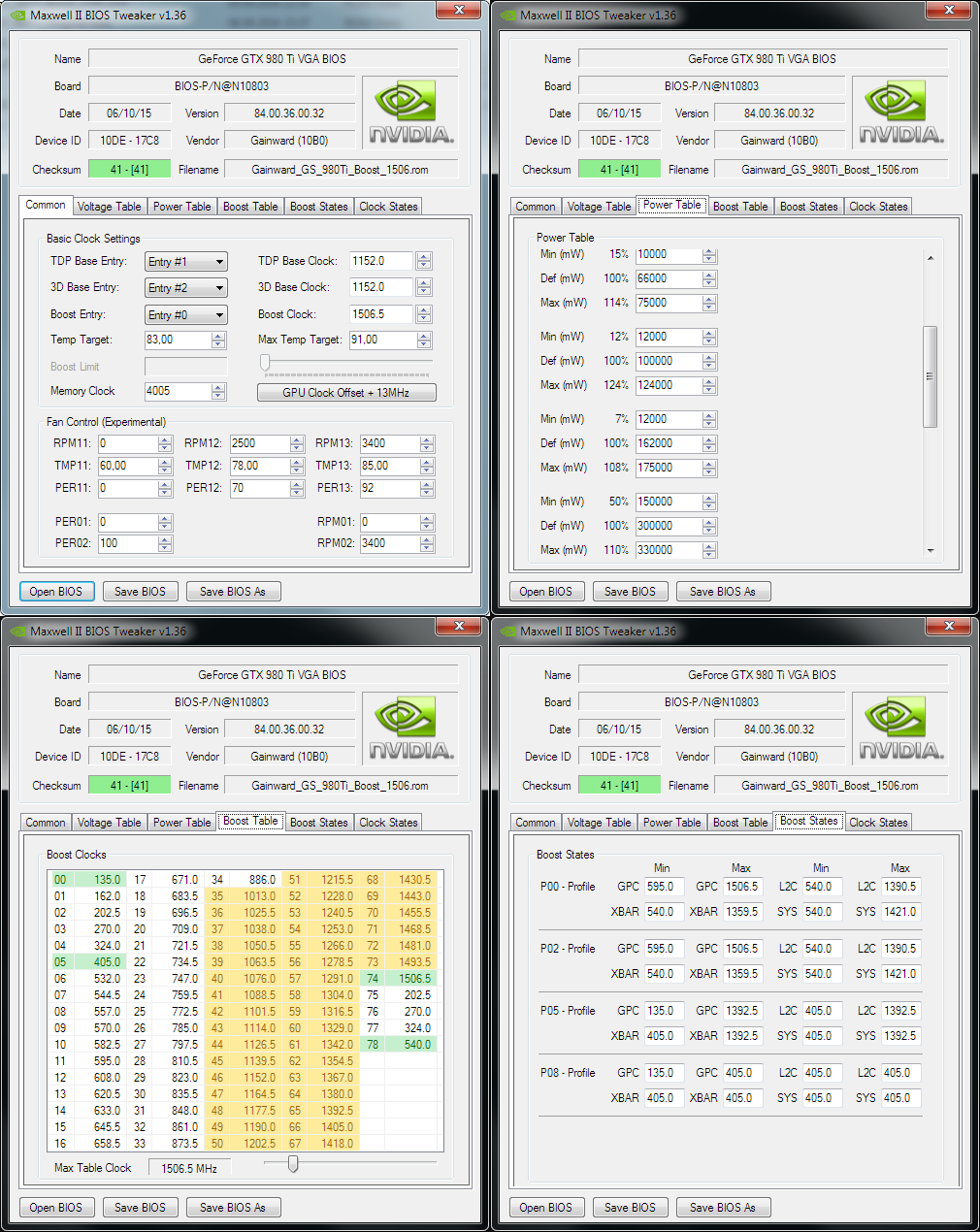Click P00 Profile SYS Max field 1421.0
Screen dimensions: 980x1232
pos(901,912)
